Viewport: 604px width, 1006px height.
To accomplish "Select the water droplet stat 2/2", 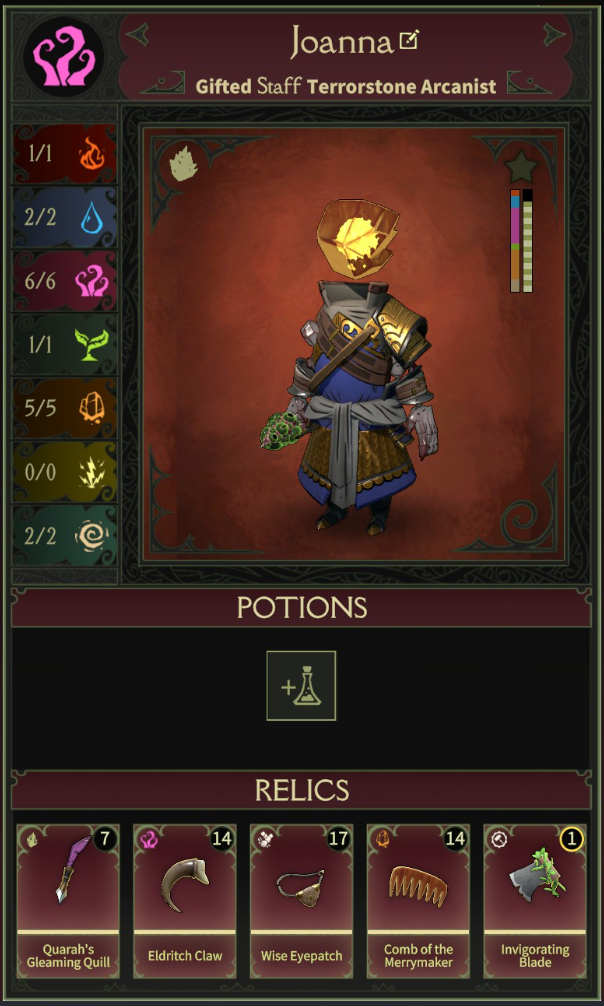I will 64,217.
